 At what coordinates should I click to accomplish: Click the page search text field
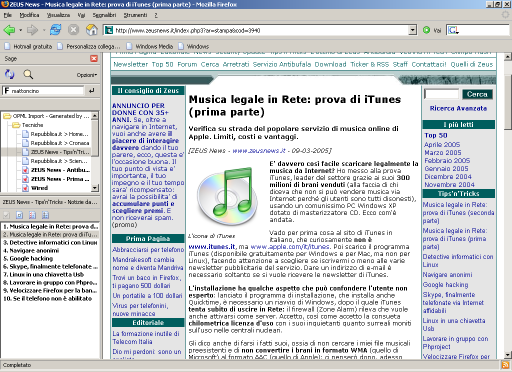(441, 94)
